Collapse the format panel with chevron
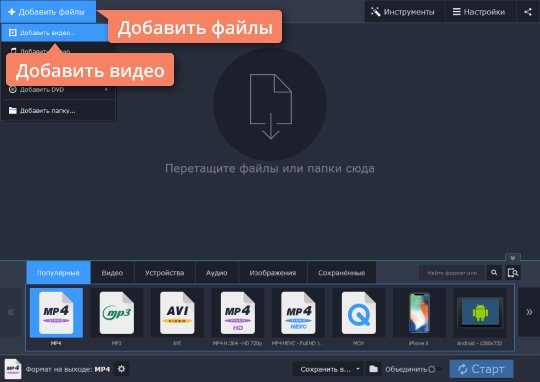This screenshot has height=382, width=540. 513,258
